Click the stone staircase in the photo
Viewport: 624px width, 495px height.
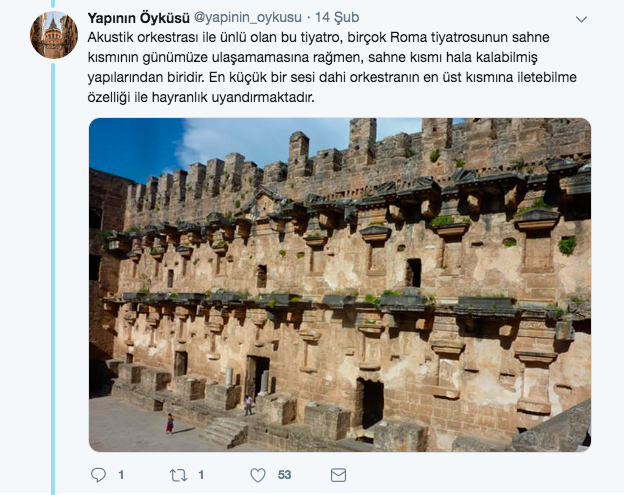point(224,432)
